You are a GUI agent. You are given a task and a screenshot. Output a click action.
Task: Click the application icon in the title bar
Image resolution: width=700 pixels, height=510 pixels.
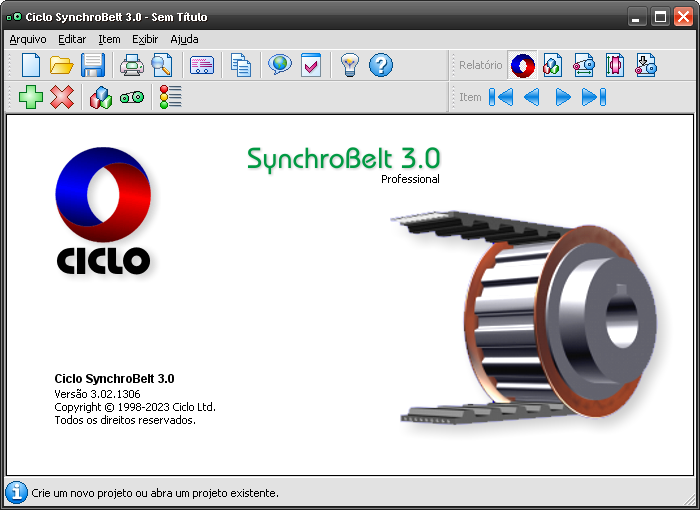tap(14, 17)
